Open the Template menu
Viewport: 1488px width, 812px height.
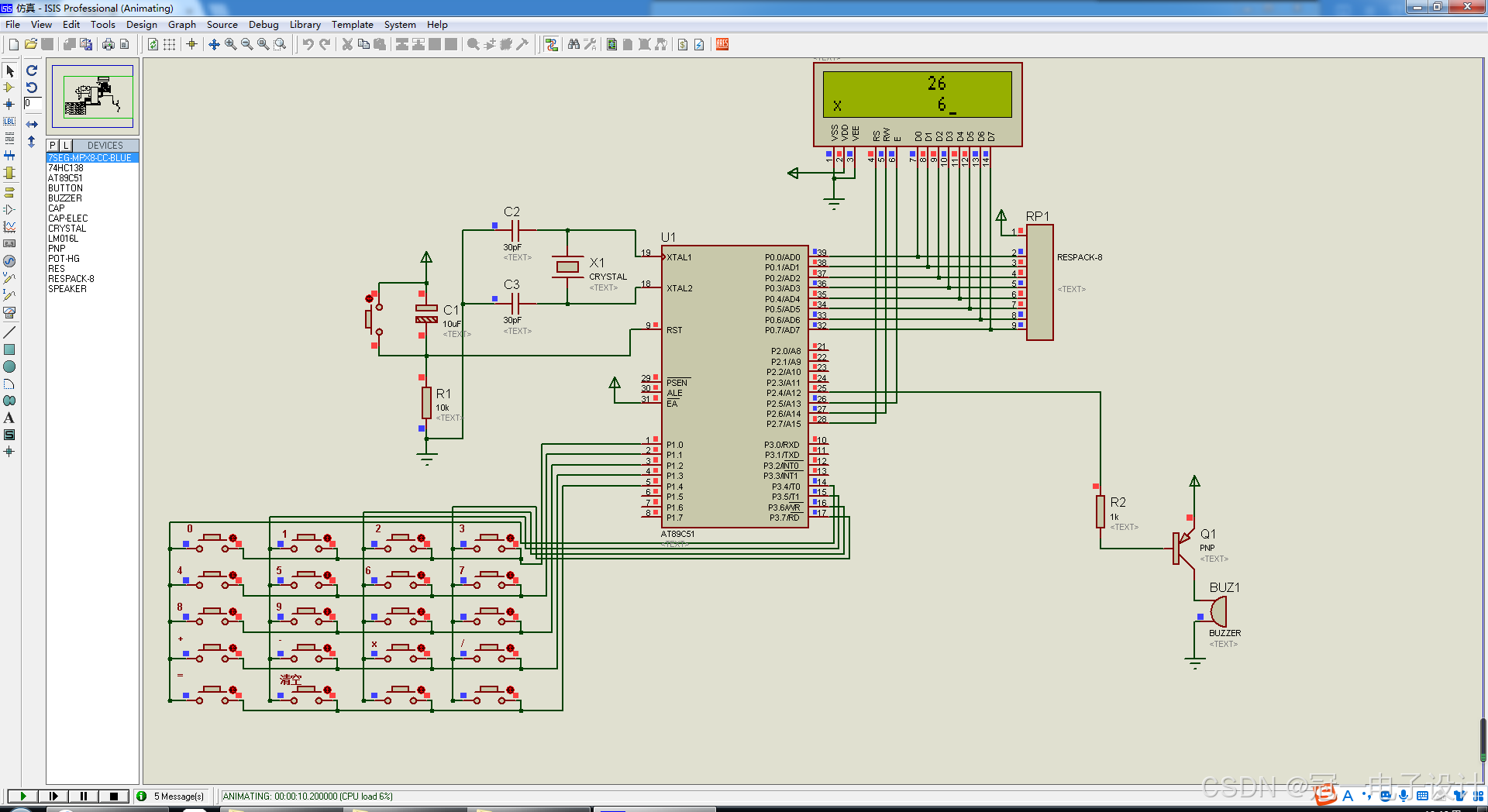353,25
